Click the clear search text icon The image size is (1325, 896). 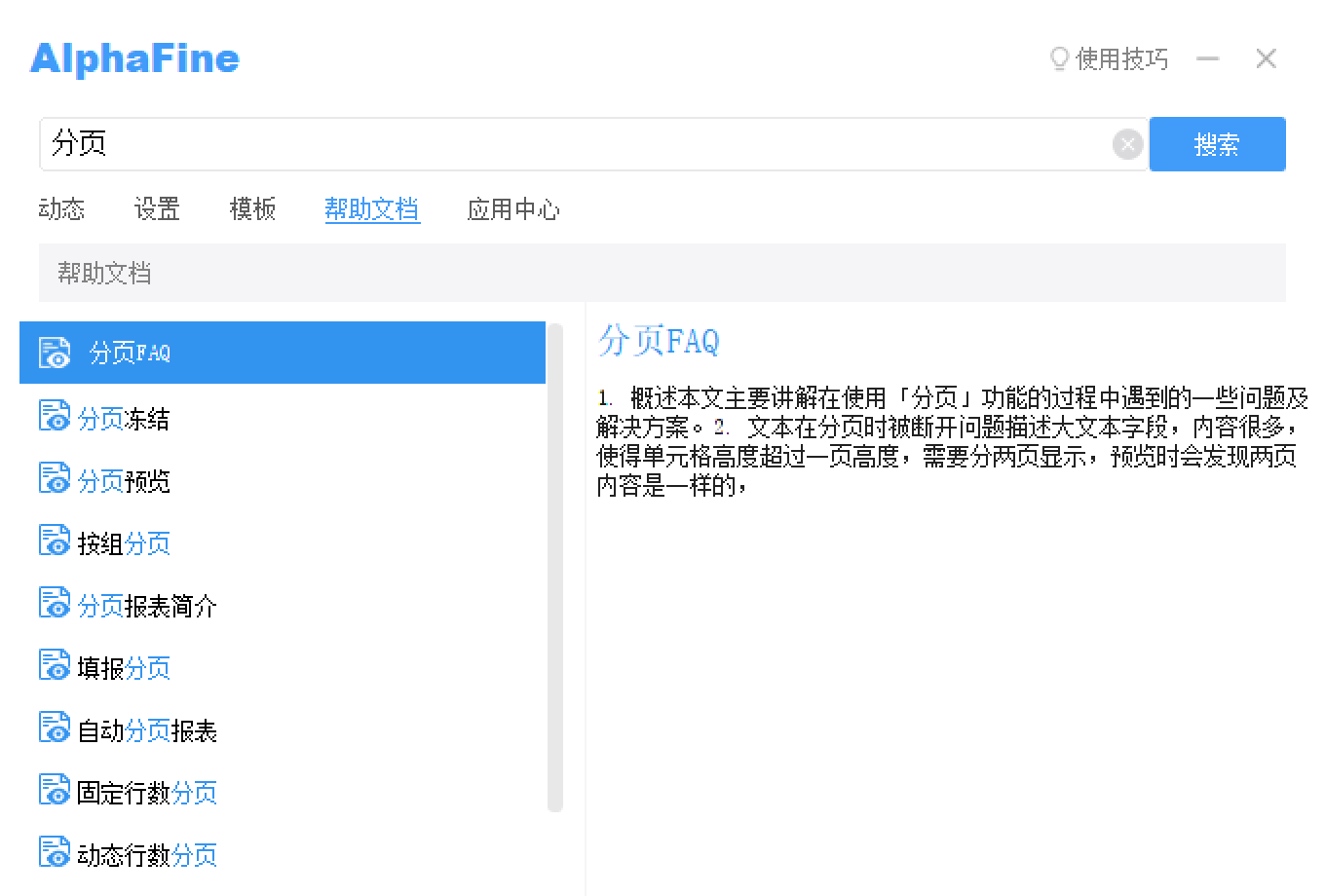pos(1127,145)
